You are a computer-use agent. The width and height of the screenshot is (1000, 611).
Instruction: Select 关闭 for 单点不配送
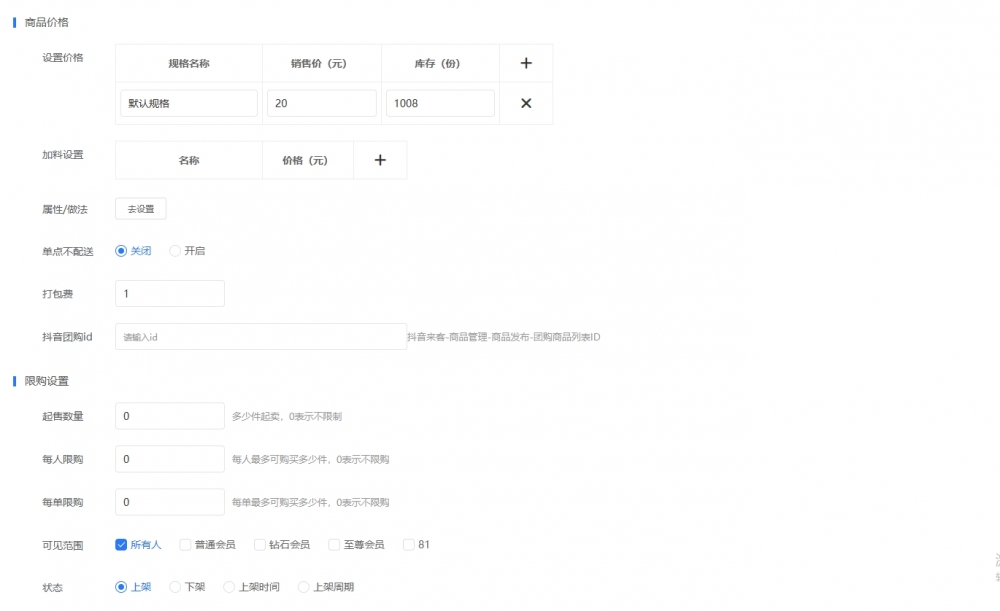tap(122, 251)
